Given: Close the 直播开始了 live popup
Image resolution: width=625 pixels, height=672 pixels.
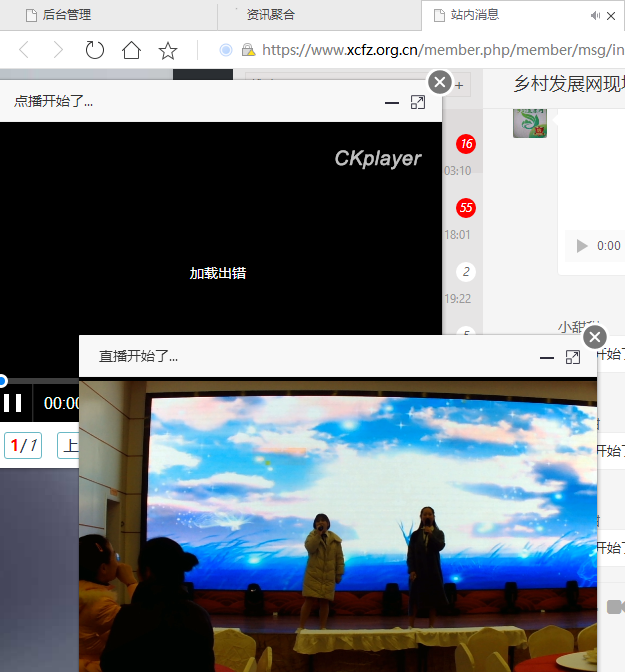Looking at the screenshot, I should [x=595, y=336].
